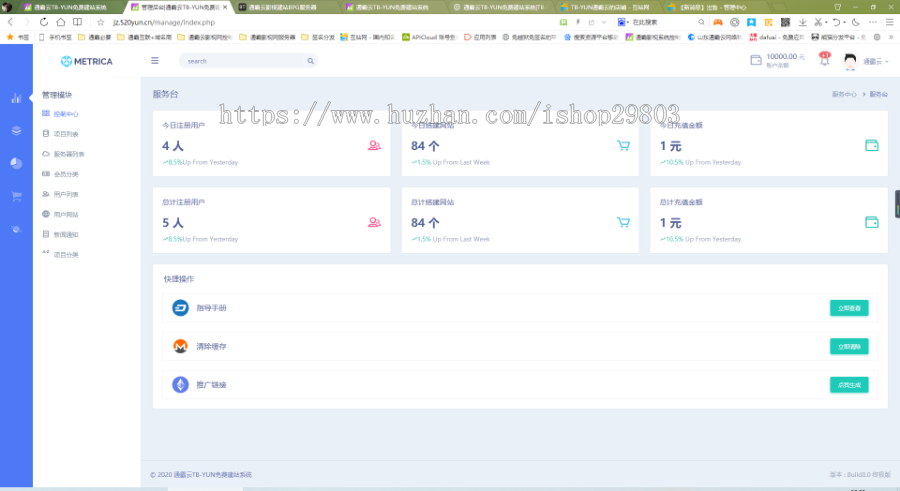Click the magnifier icon in search box

click(x=311, y=61)
